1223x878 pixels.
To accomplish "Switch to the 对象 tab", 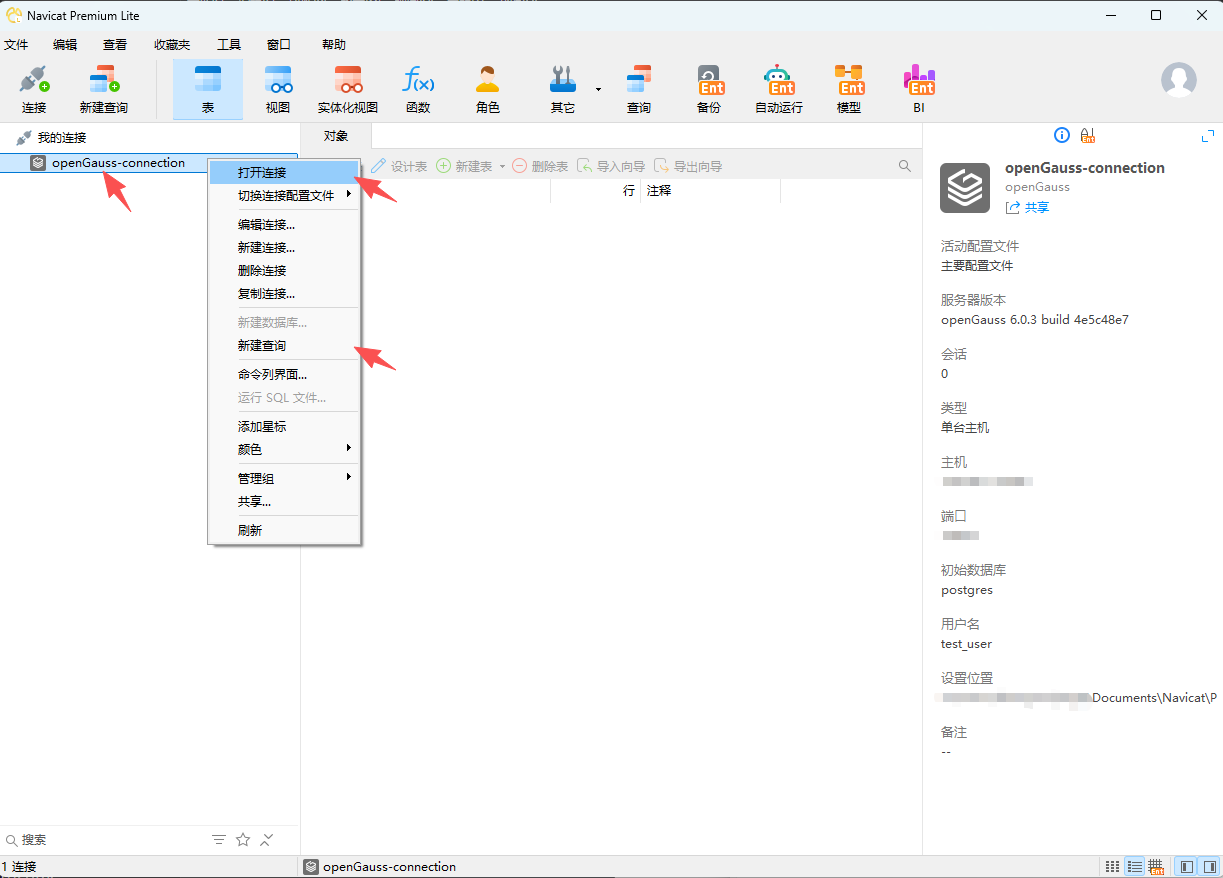I will click(336, 136).
